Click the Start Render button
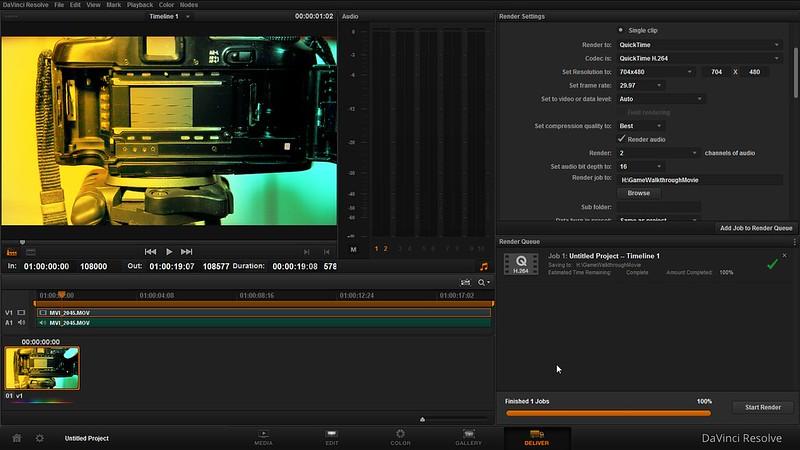The image size is (800, 450). tap(762, 407)
